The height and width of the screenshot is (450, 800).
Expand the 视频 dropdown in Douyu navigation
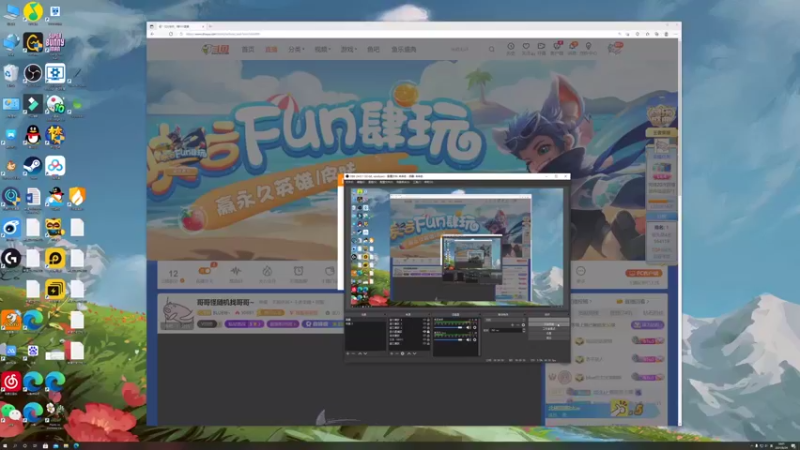(x=322, y=49)
